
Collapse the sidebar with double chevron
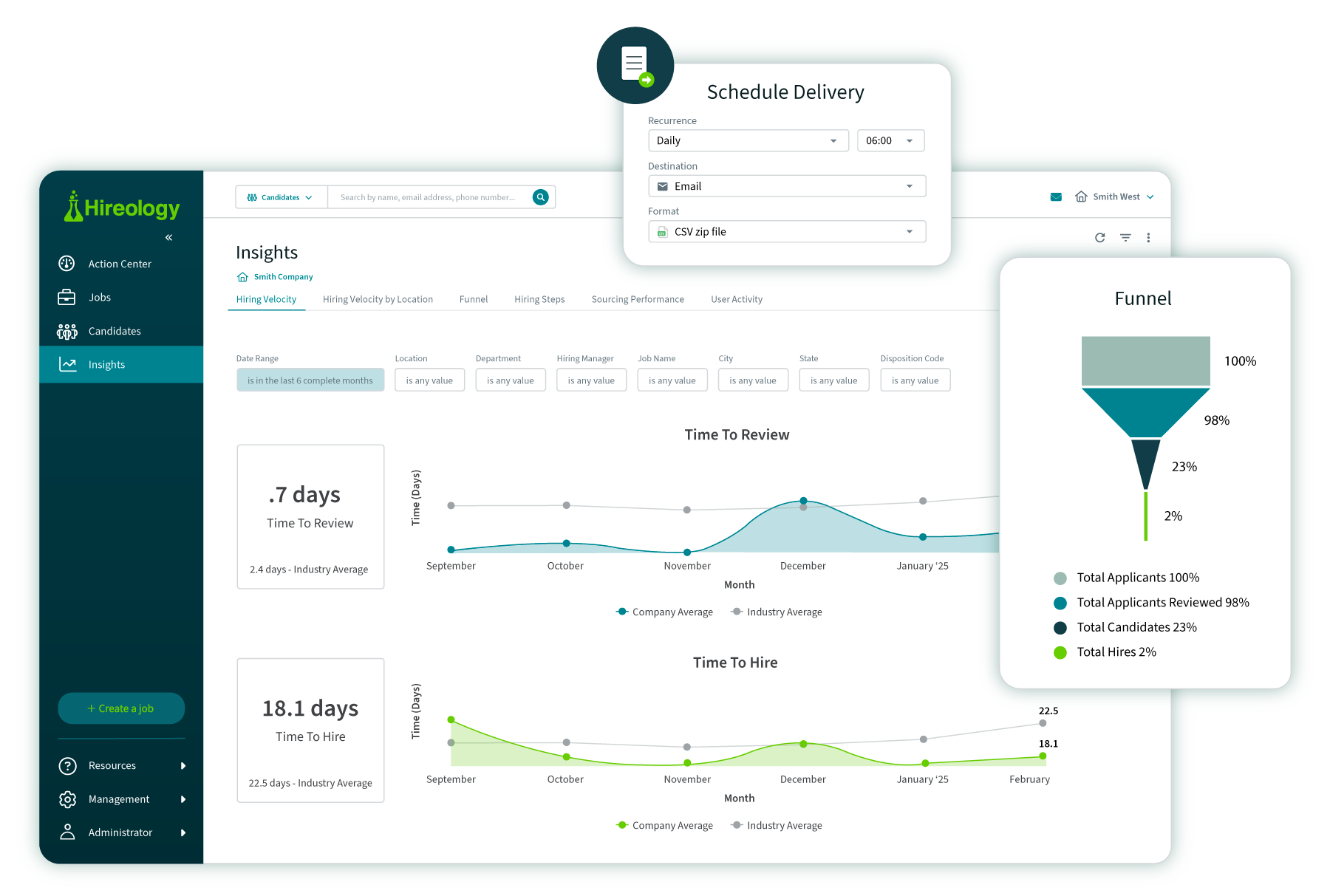(x=168, y=237)
